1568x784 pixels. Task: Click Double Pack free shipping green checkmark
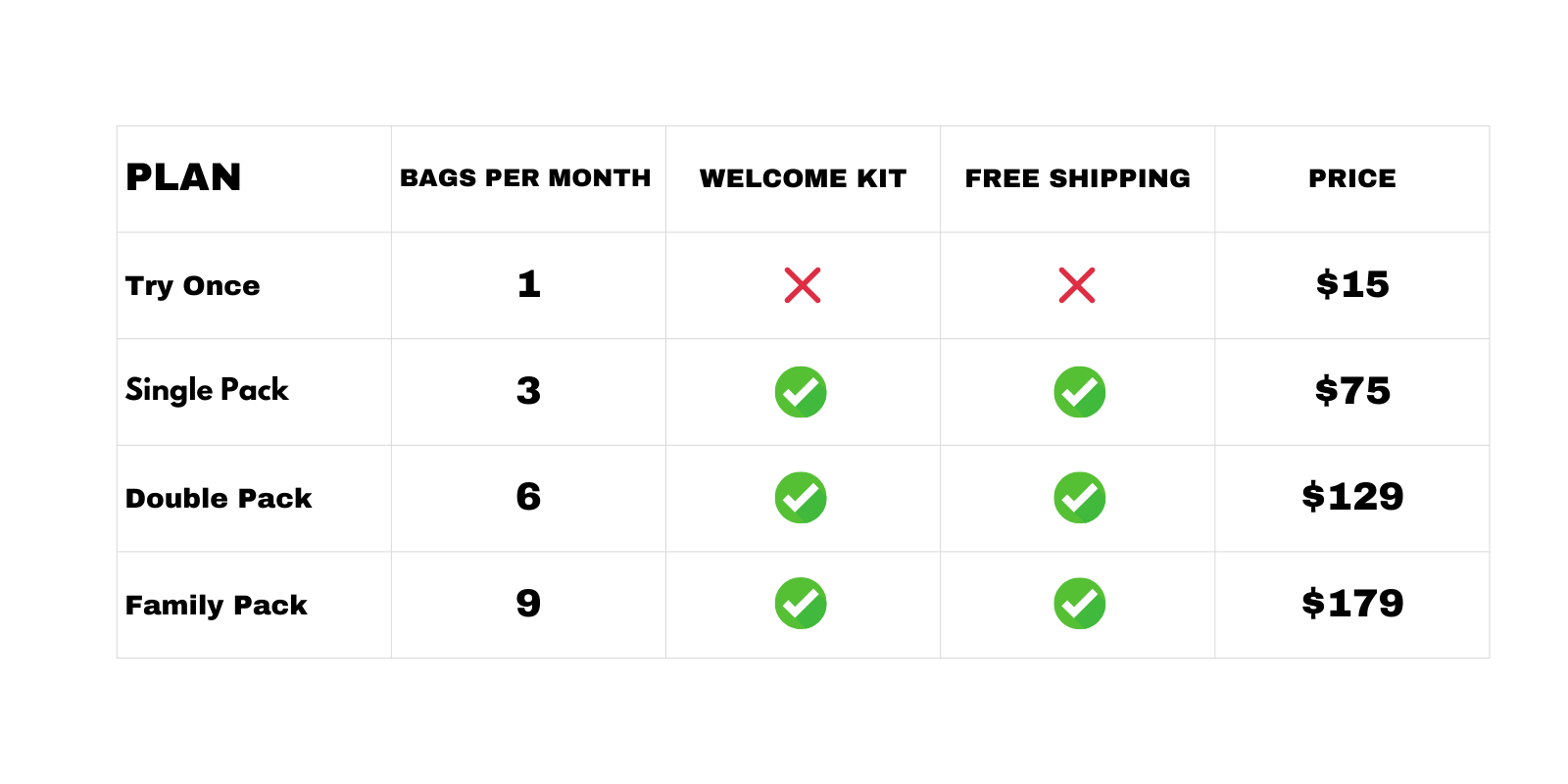1079,498
